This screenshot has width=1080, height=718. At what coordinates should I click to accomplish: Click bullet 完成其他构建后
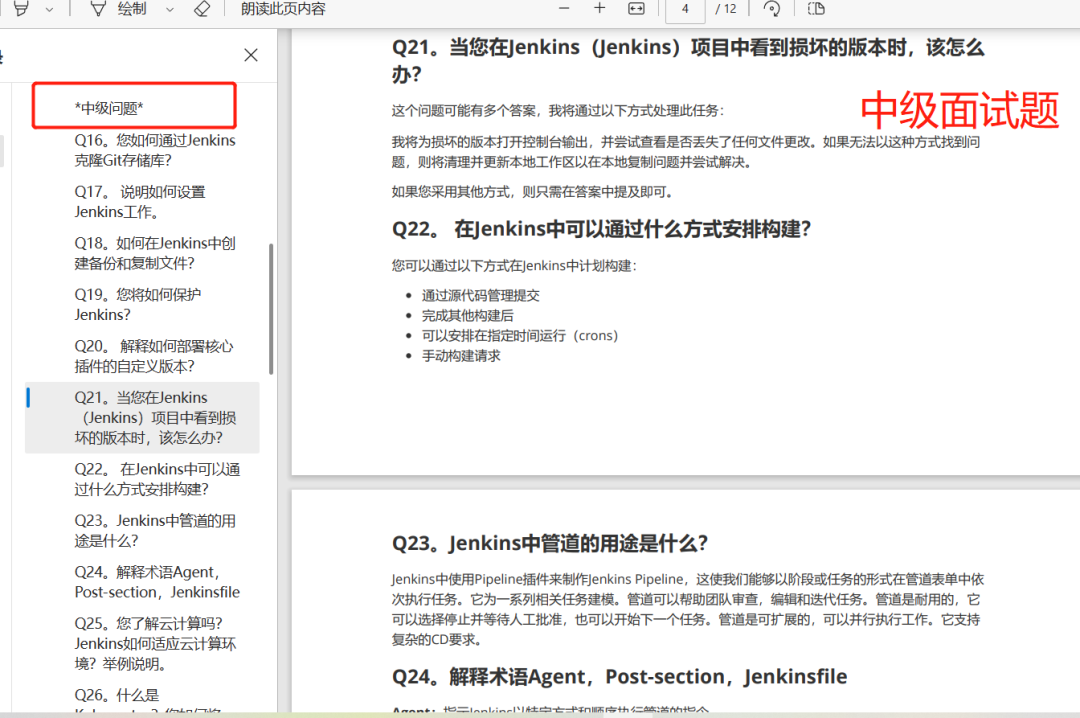467,316
